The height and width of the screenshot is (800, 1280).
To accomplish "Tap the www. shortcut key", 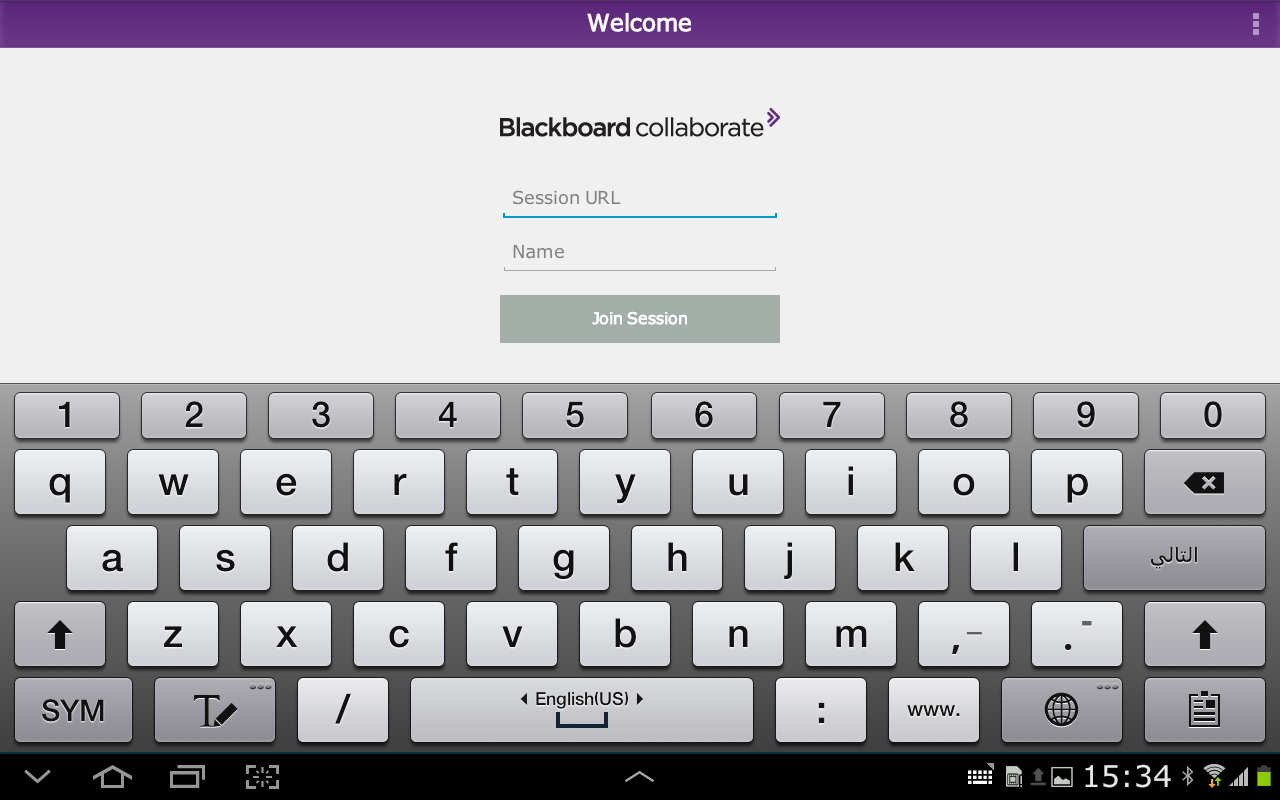I will 934,711.
